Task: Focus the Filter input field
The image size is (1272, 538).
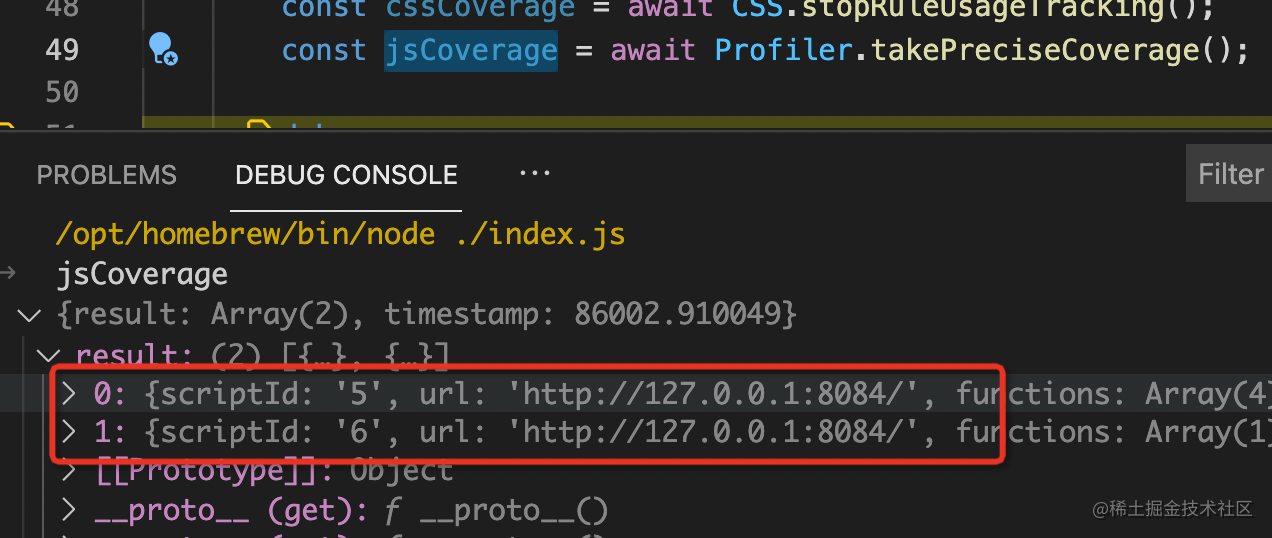Action: (1229, 175)
